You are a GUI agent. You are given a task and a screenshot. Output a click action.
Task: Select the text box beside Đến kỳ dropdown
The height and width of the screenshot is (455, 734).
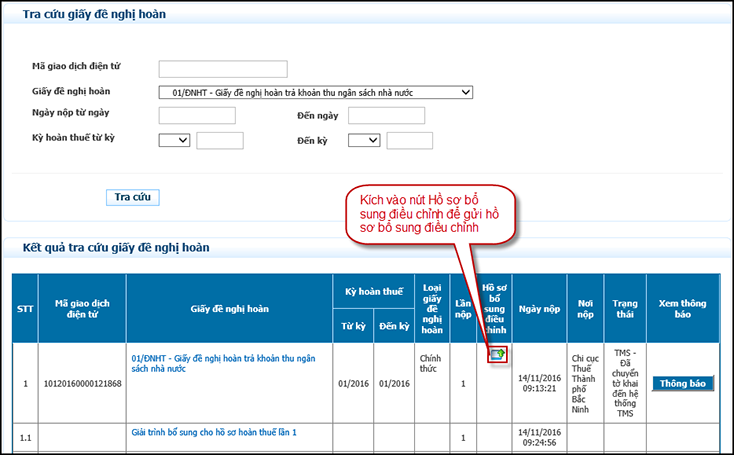tap(409, 140)
